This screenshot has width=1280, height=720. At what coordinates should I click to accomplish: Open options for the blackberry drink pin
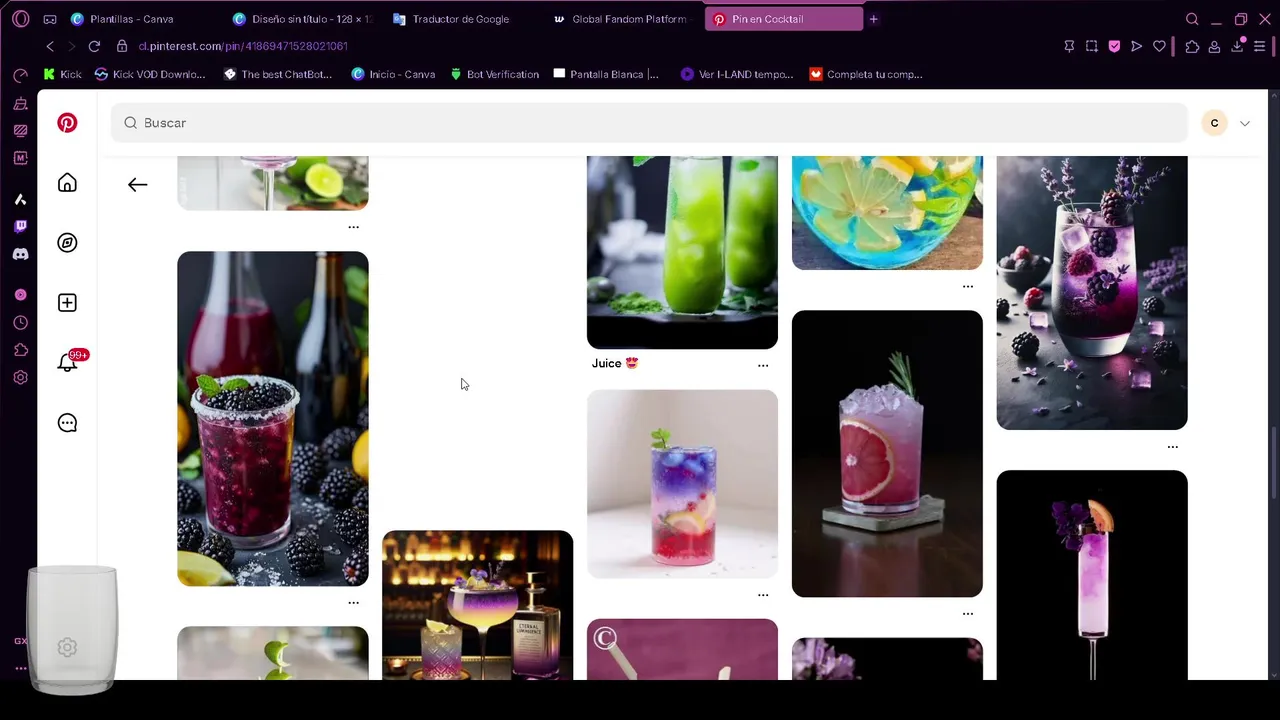pyautogui.click(x=353, y=603)
